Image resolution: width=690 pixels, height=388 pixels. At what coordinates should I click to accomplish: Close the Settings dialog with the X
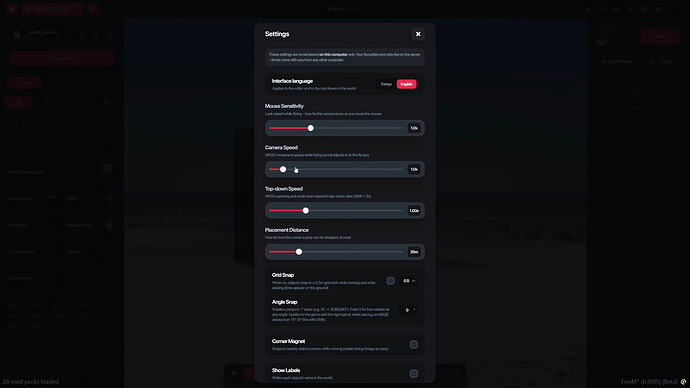tap(418, 34)
